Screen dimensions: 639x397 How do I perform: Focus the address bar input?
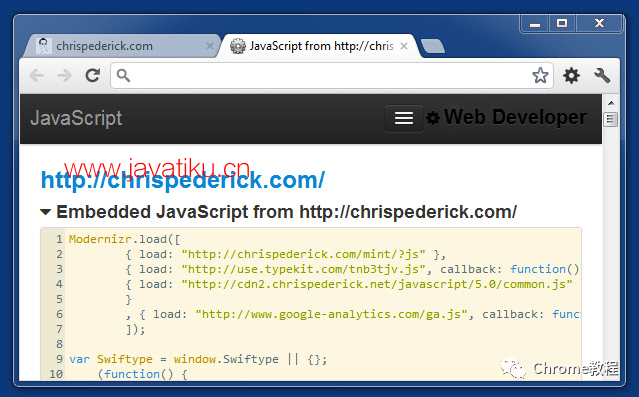[331, 75]
